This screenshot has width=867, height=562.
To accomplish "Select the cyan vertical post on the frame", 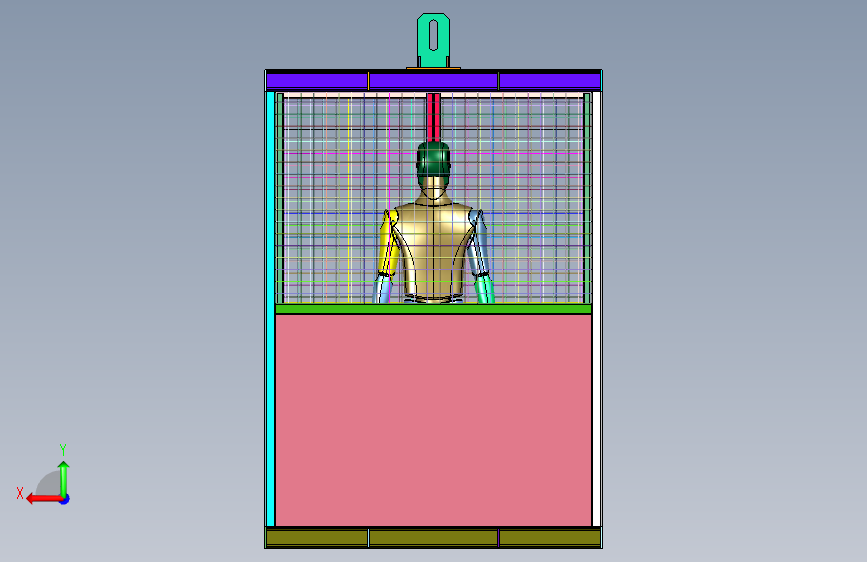I will [270, 309].
